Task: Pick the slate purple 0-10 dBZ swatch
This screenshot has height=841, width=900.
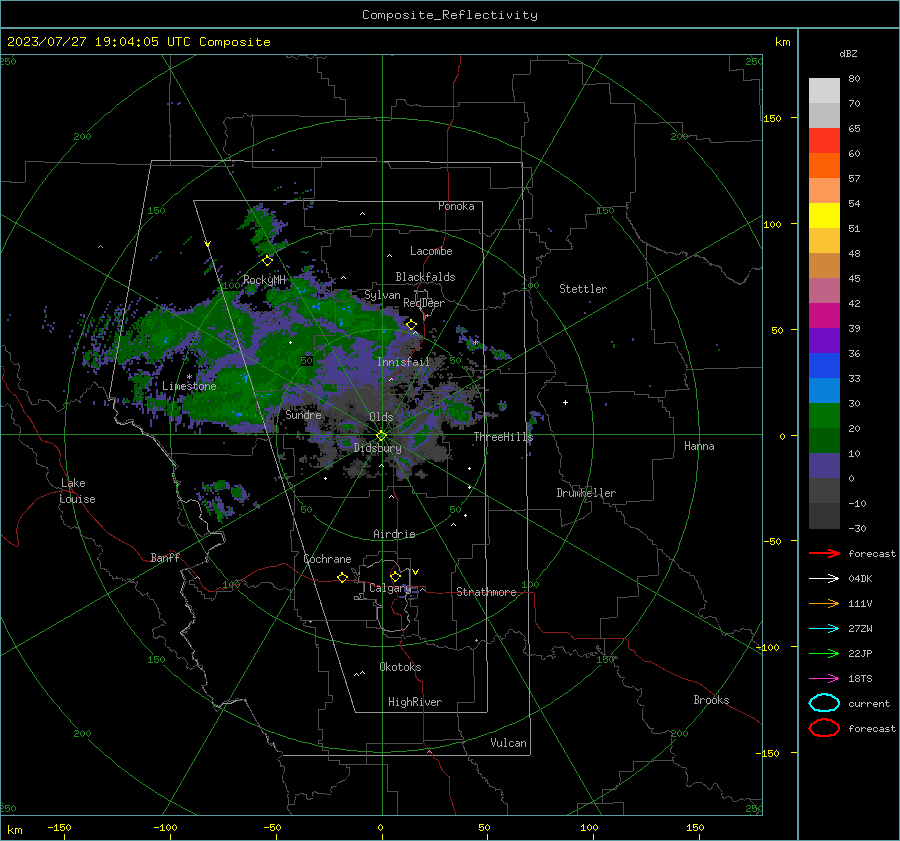Action: (x=824, y=465)
